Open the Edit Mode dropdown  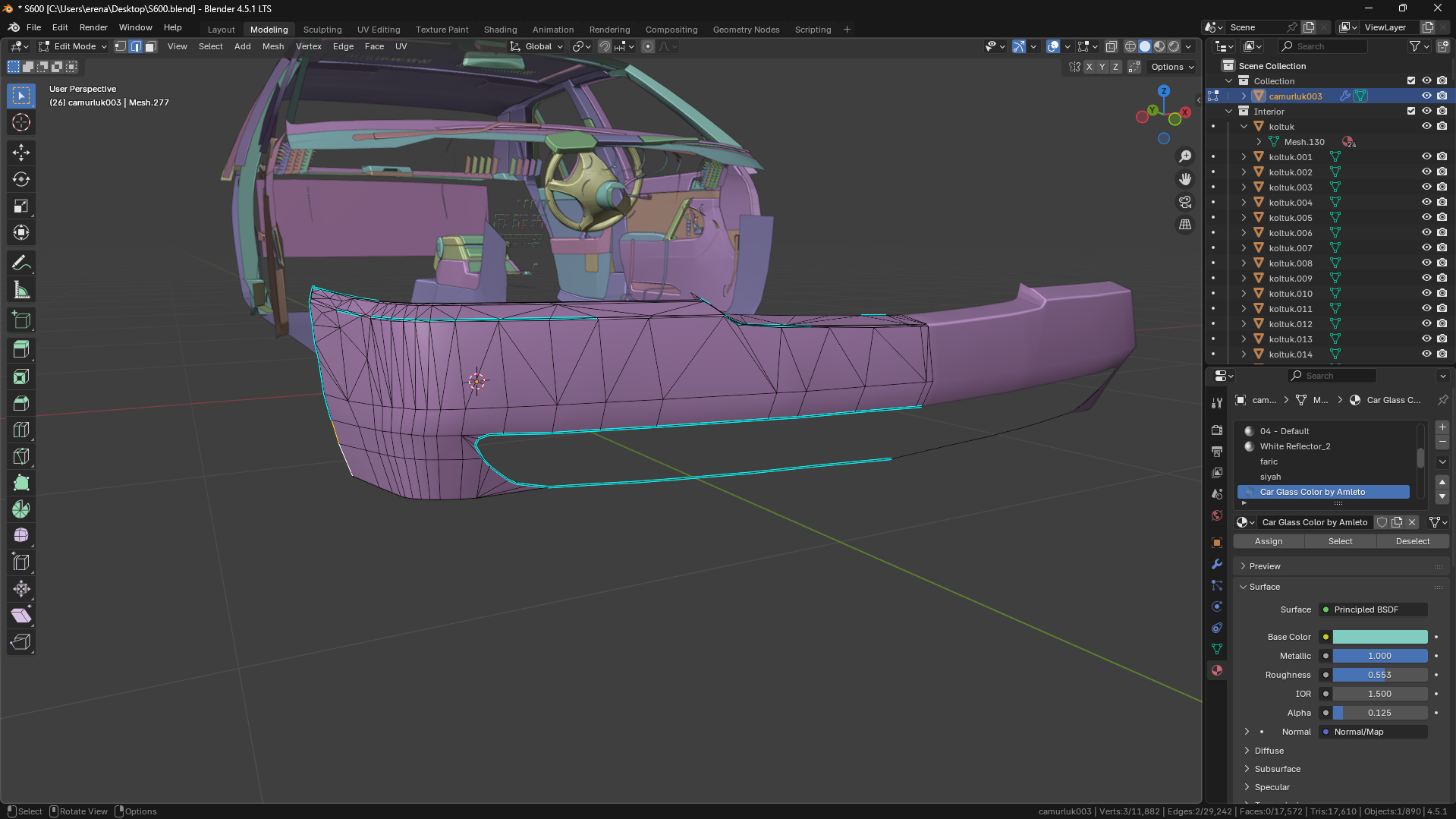pos(74,46)
